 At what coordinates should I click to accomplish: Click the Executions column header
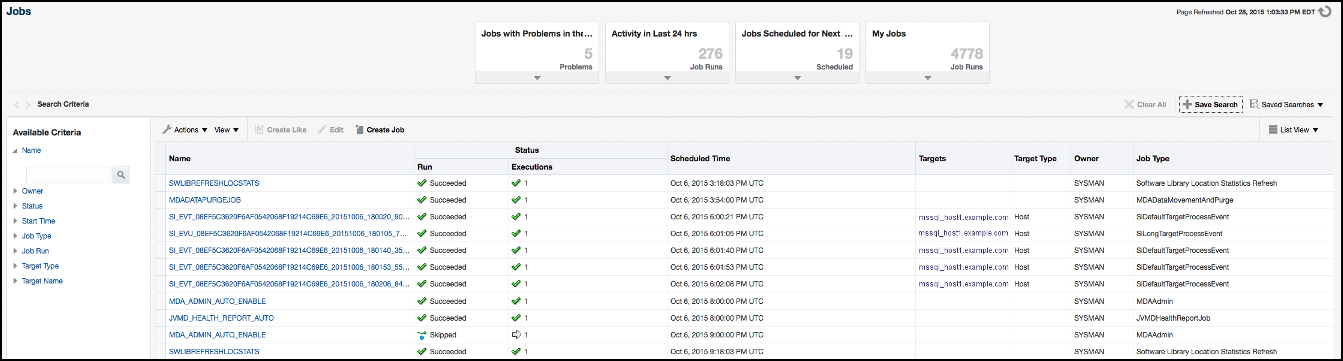point(532,166)
